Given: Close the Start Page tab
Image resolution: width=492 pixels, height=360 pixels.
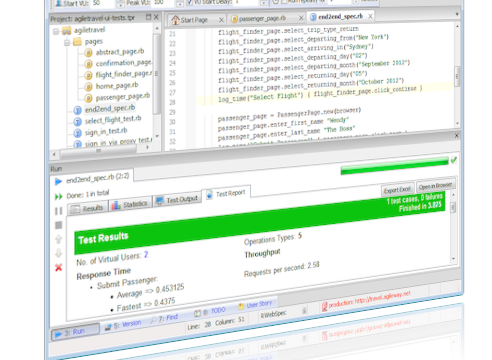Looking at the screenshot, I should (x=221, y=20).
